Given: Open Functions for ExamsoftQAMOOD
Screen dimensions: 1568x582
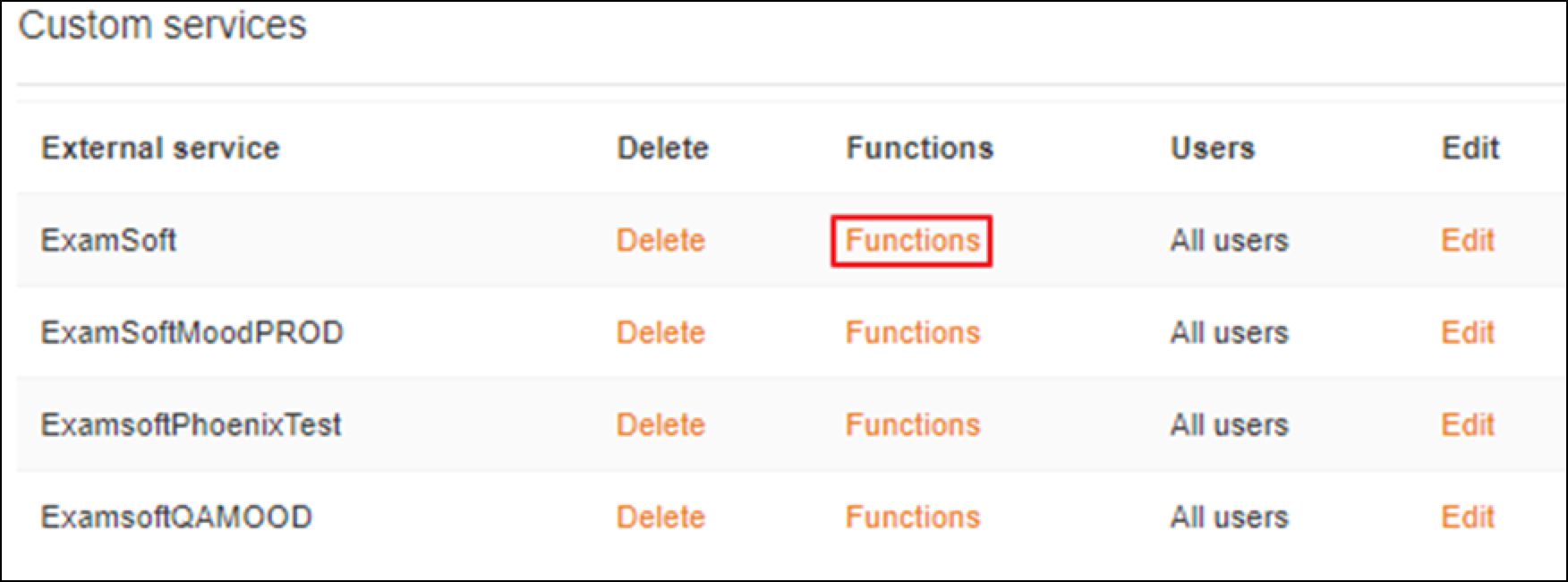Looking at the screenshot, I should pos(912,517).
